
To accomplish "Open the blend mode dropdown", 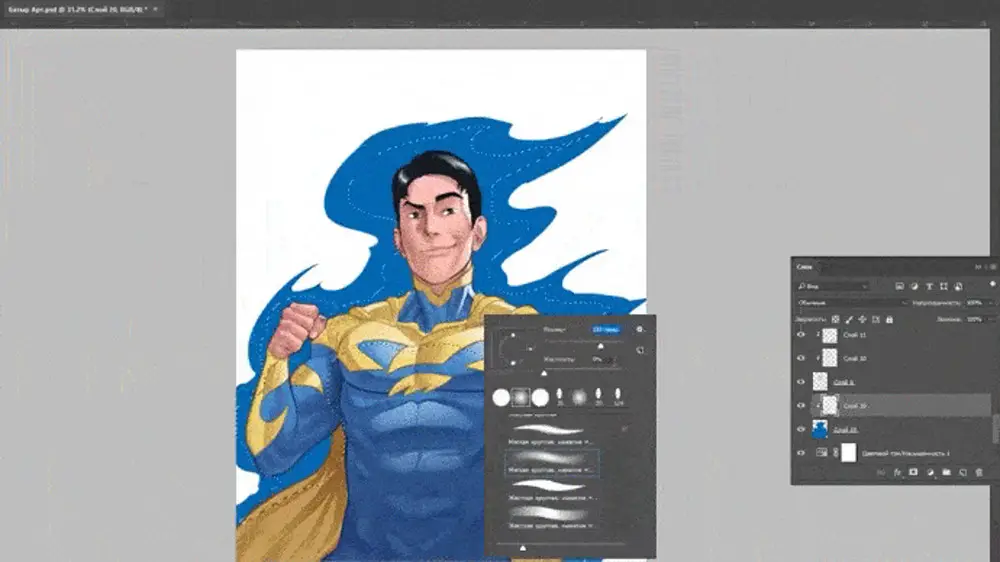I will click(x=850, y=302).
